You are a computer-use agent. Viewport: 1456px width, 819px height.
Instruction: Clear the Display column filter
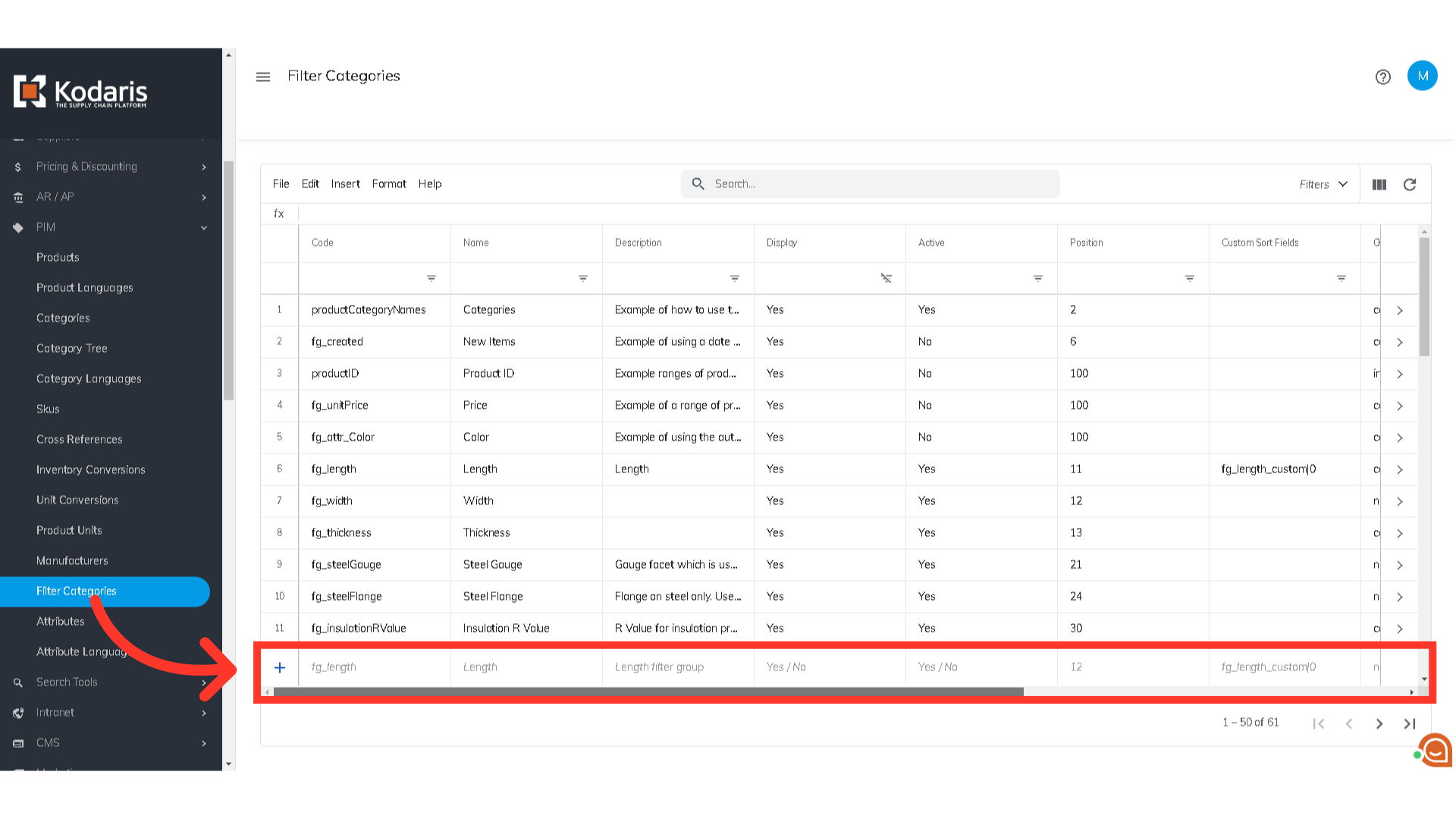[x=886, y=278]
